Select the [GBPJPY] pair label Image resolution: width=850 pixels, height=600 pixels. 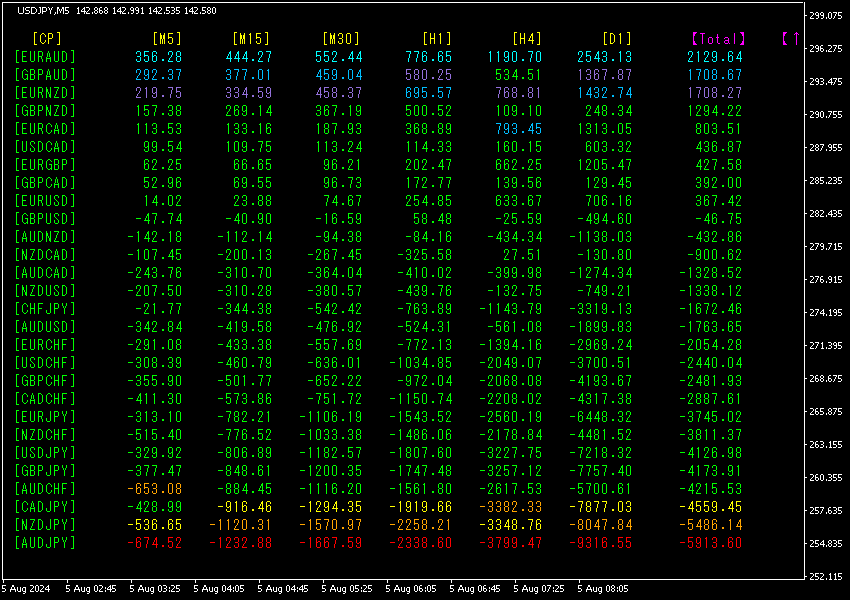(45, 470)
